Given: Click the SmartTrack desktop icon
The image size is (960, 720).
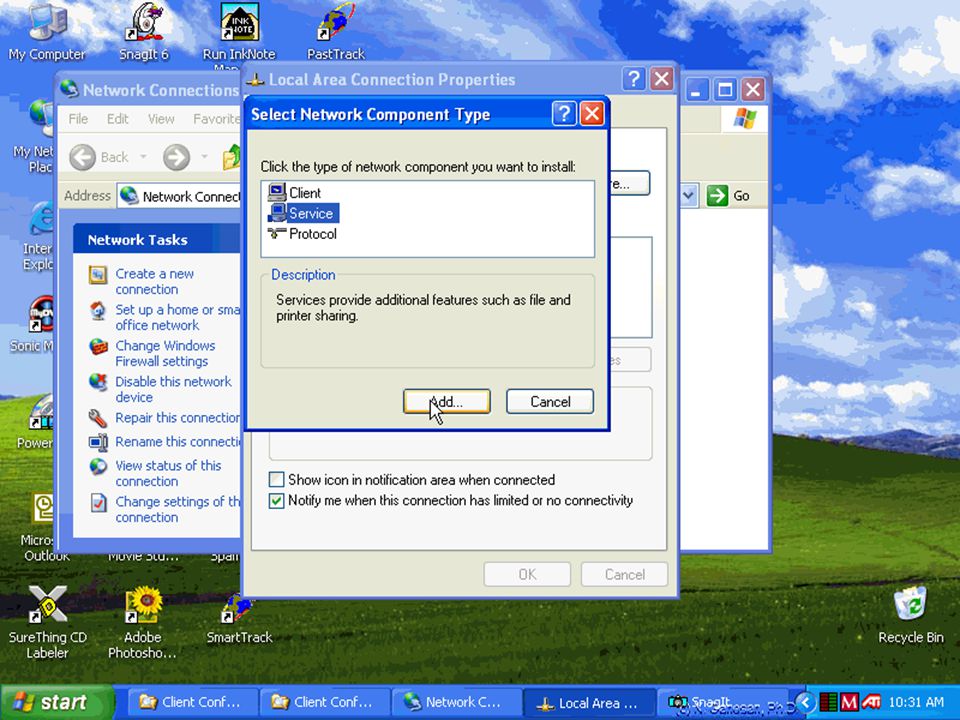Looking at the screenshot, I should point(239,618).
